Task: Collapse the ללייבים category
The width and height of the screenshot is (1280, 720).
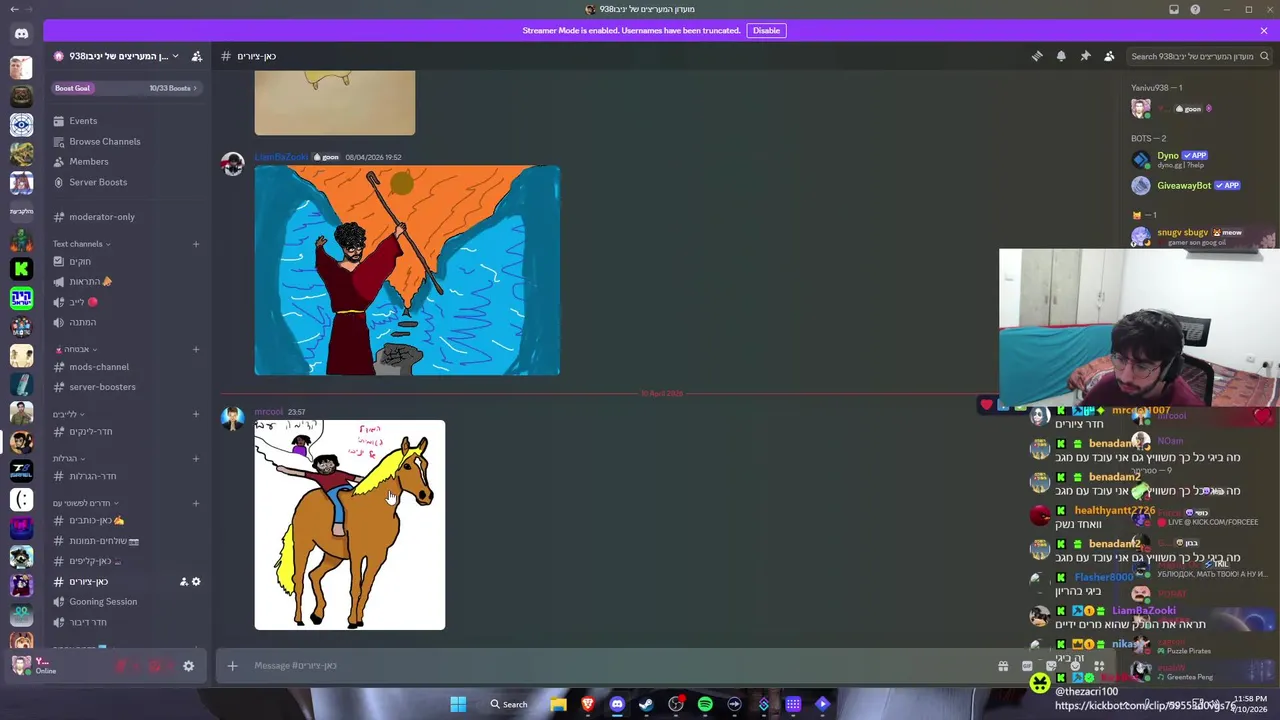Action: (x=68, y=414)
